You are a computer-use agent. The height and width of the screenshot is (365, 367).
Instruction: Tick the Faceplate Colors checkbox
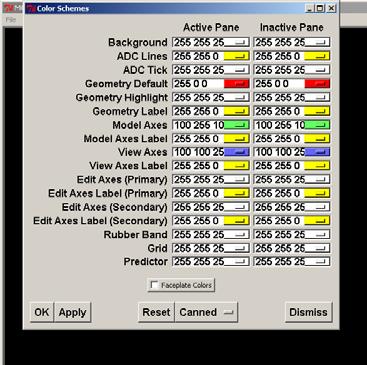pos(154,285)
